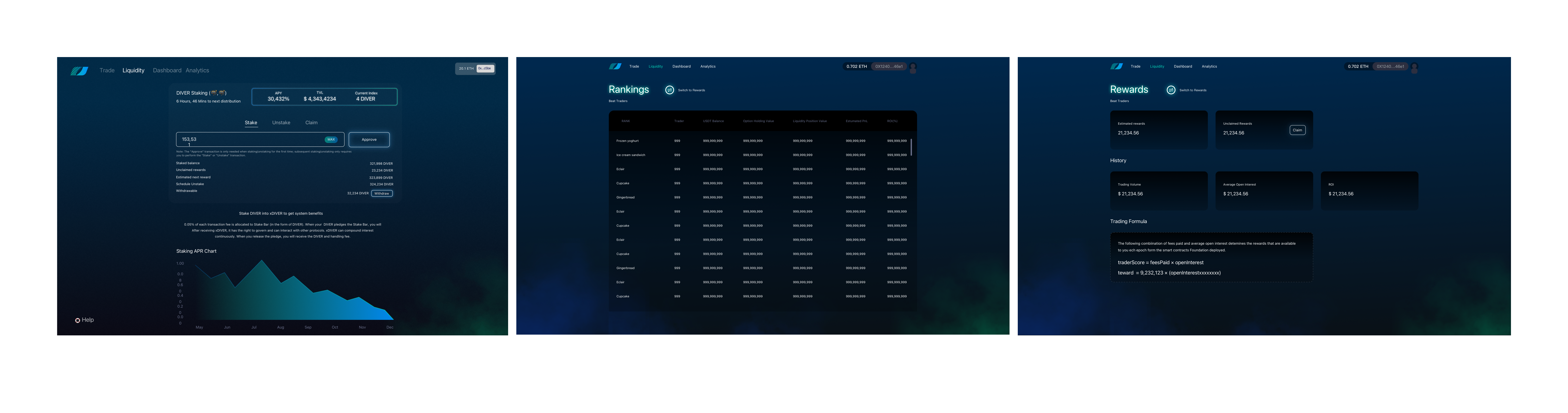The image size is (1568, 413).
Task: Click the Approve button
Action: tap(369, 140)
